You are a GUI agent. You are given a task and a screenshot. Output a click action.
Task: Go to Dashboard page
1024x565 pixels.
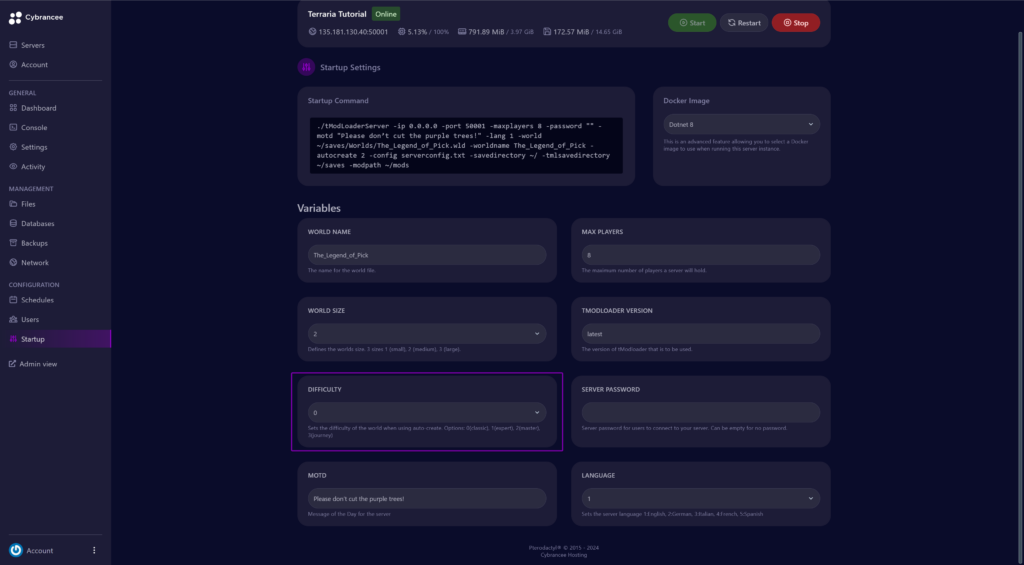(39, 108)
